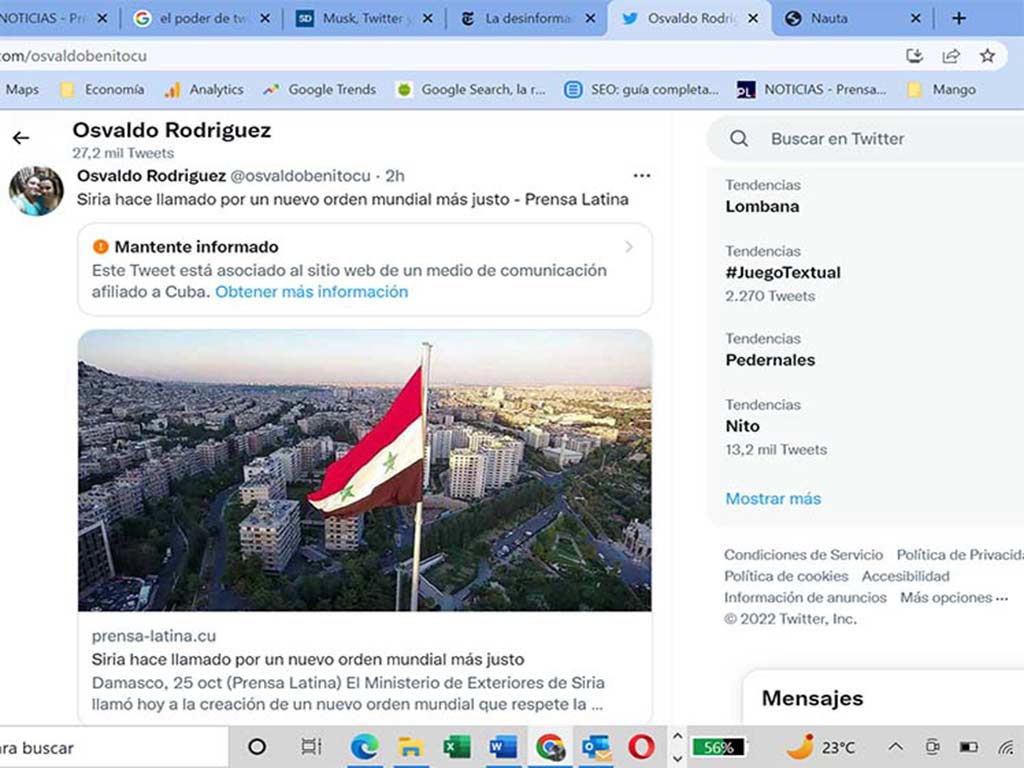
Task: Click Osvaldo Rodriguez profile avatar
Action: [x=36, y=190]
